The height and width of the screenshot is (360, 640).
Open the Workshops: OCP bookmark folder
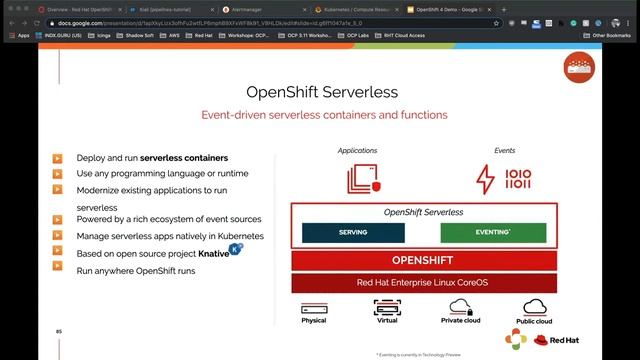(244, 36)
